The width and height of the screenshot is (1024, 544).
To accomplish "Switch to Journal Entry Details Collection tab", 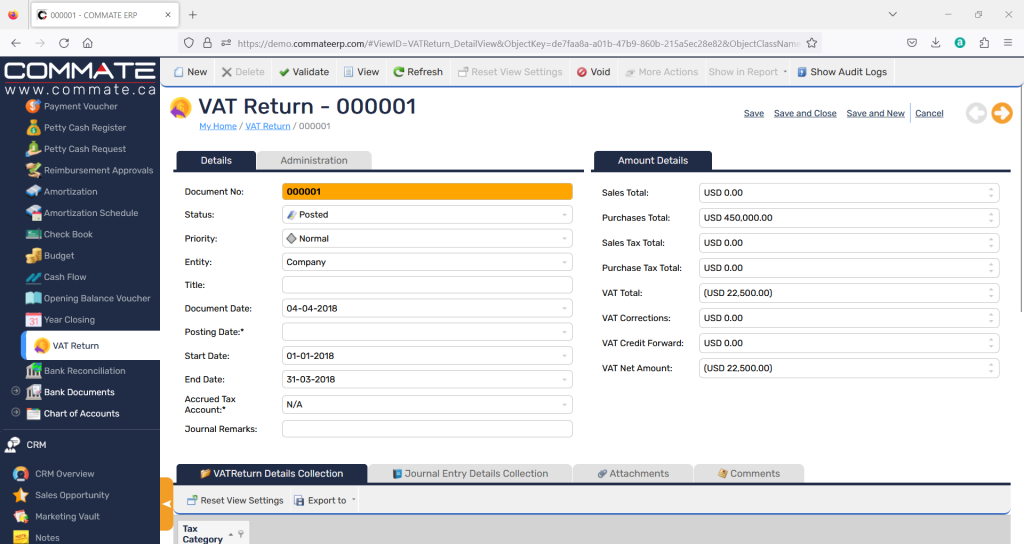I will [469, 474].
